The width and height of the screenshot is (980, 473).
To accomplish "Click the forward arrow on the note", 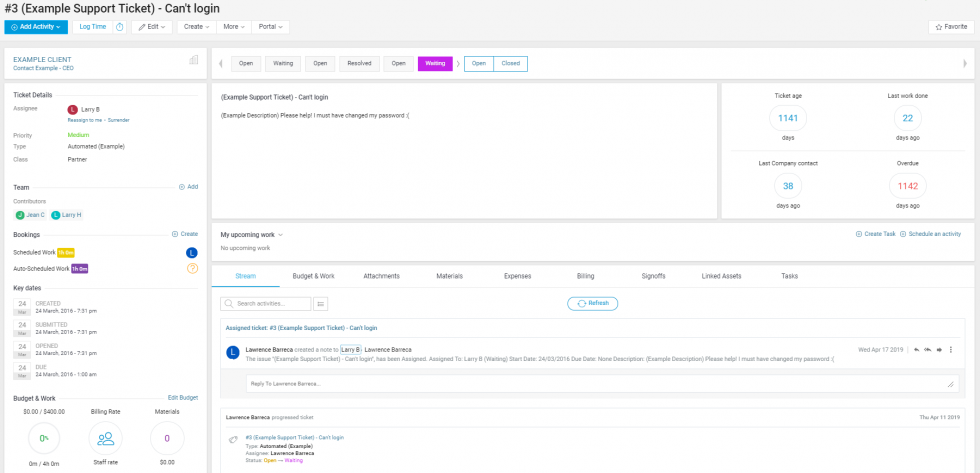I will coord(939,350).
